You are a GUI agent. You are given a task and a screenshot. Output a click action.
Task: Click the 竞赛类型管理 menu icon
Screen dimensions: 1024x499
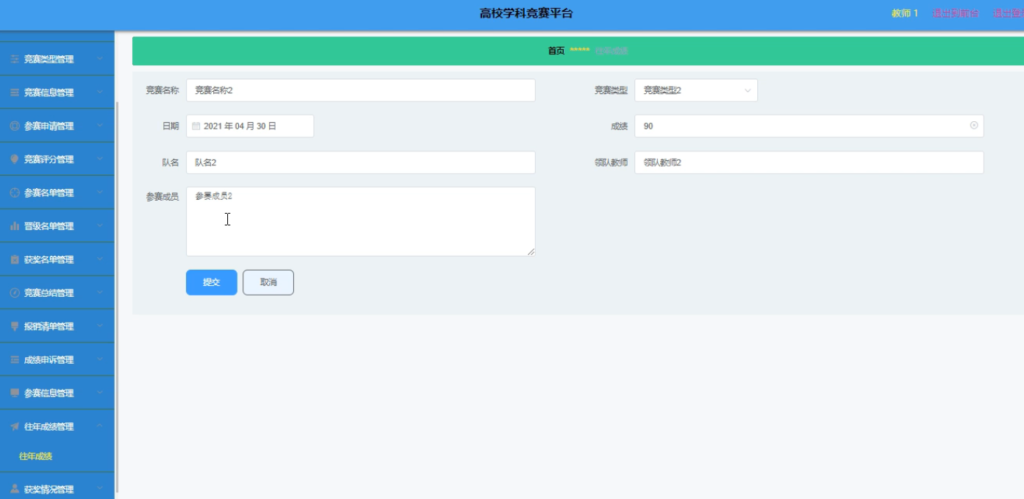pyautogui.click(x=14, y=59)
